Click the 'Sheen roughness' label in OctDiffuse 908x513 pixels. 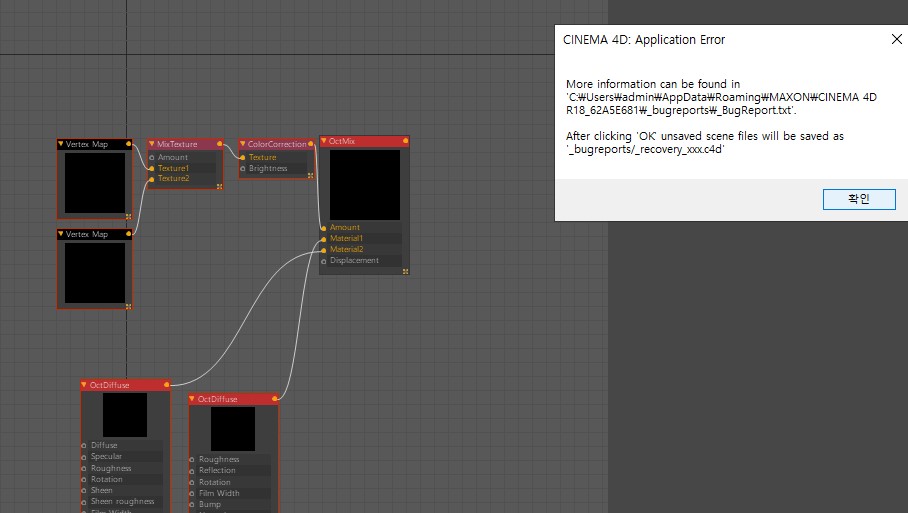pyautogui.click(x=122, y=501)
